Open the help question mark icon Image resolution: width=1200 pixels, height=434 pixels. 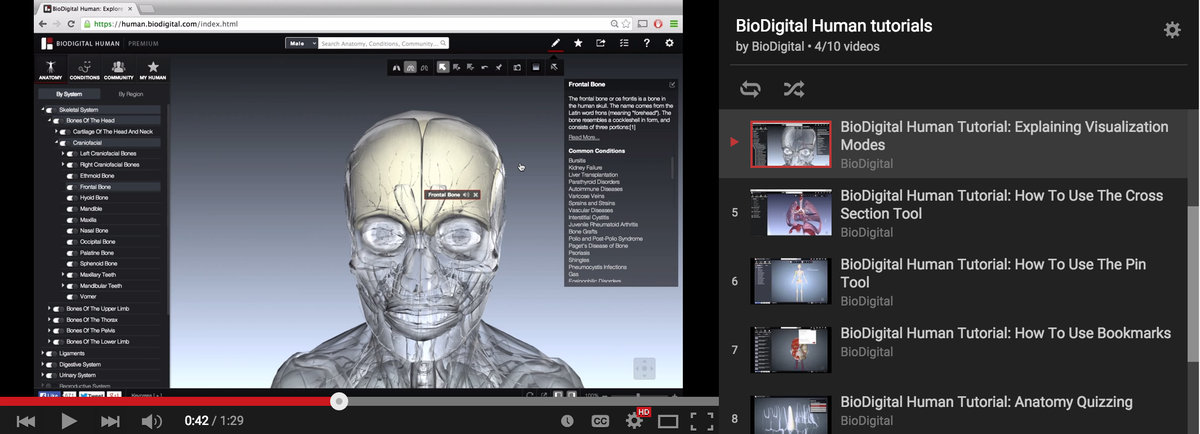(647, 43)
